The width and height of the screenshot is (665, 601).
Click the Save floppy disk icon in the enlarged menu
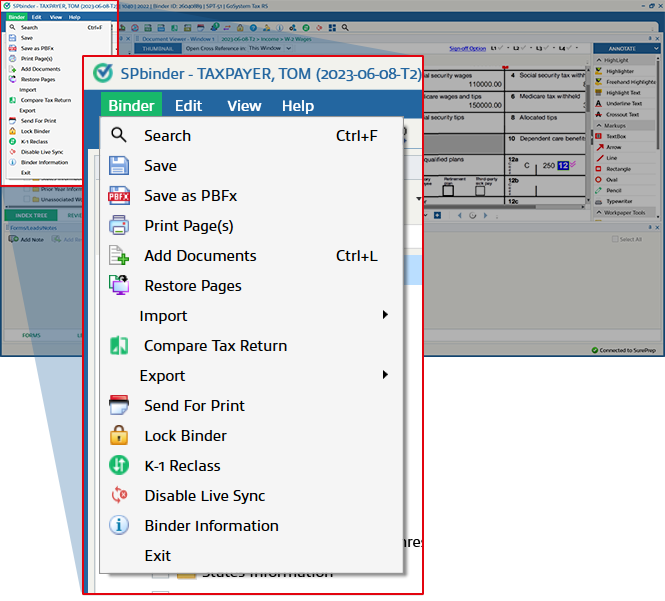point(118,165)
